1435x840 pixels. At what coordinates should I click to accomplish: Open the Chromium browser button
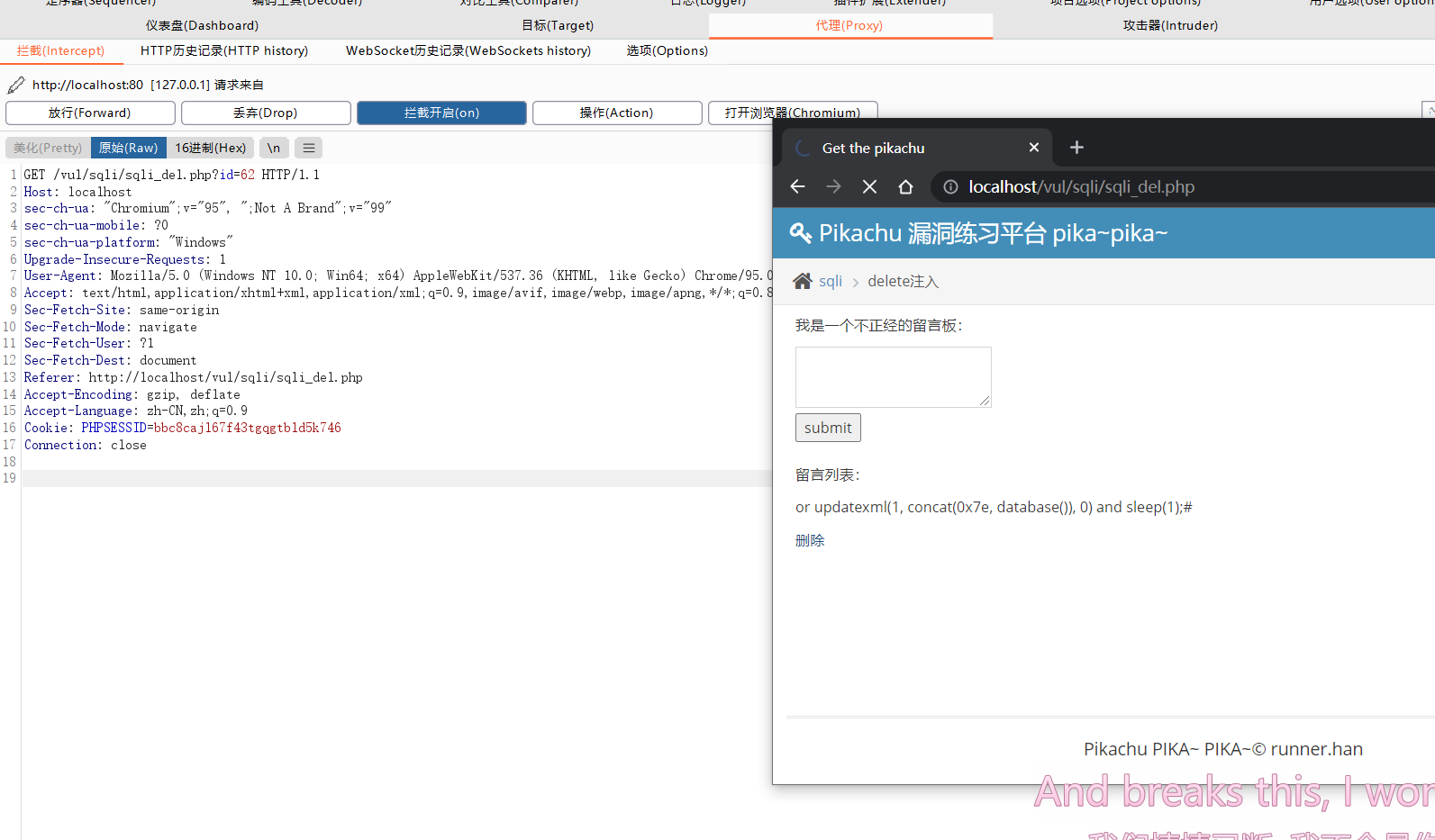click(793, 113)
